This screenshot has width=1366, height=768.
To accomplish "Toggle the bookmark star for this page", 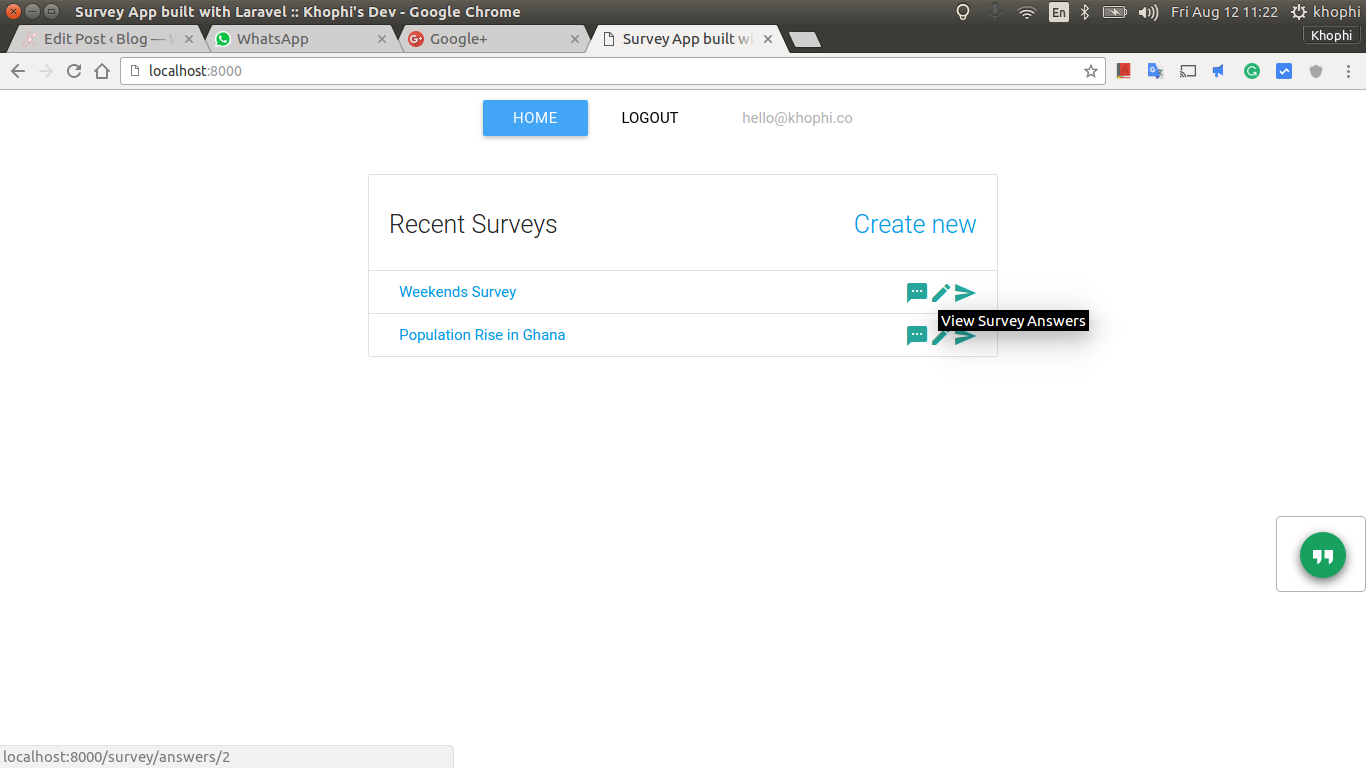I will pos(1090,71).
